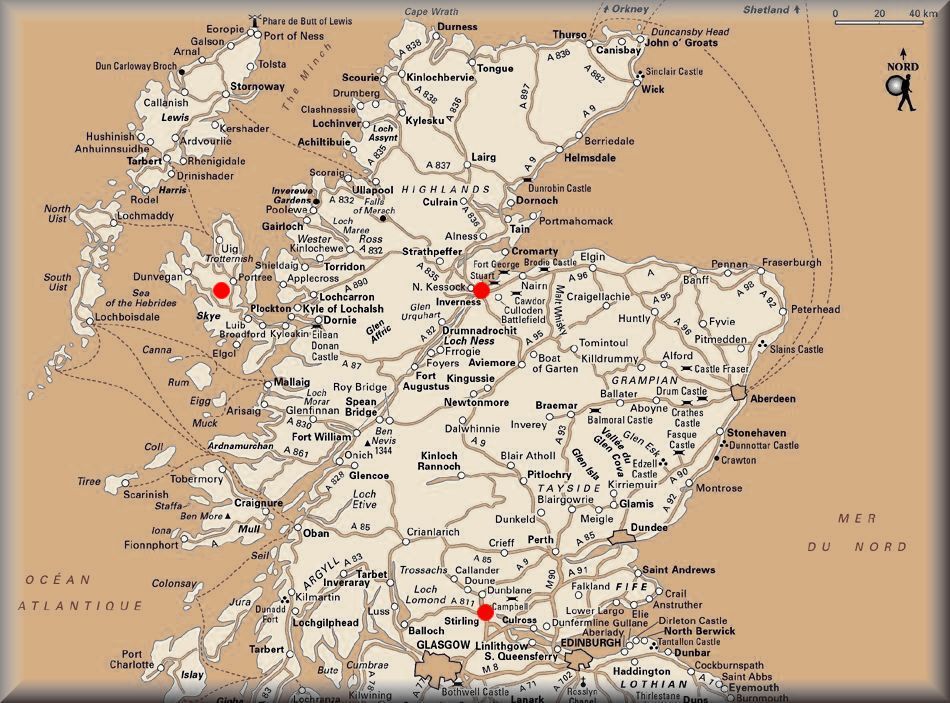Click the Helmsdale label
The height and width of the screenshot is (703, 950).
coord(590,158)
